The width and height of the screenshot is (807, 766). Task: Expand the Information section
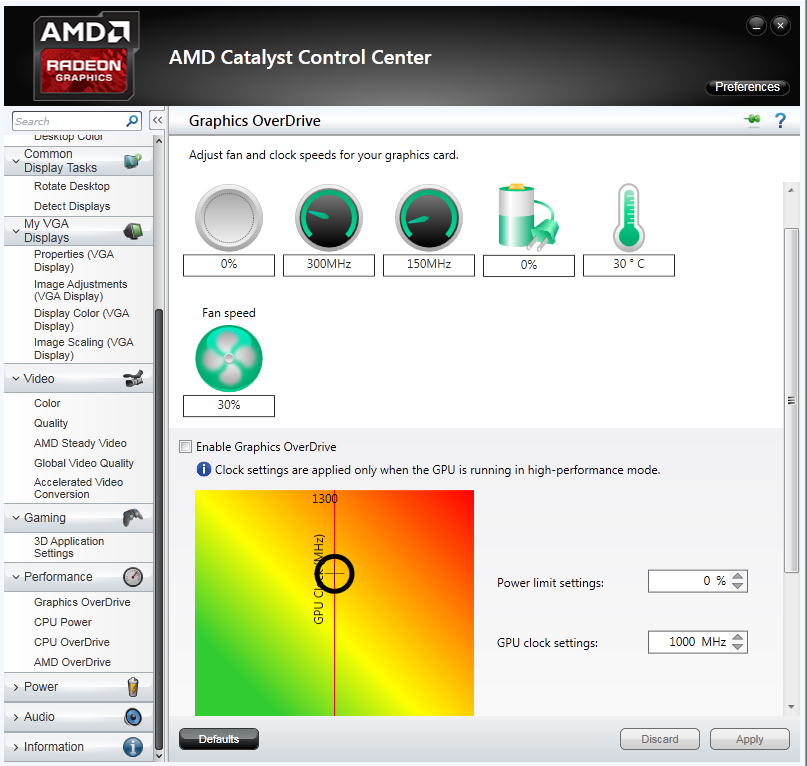16,747
